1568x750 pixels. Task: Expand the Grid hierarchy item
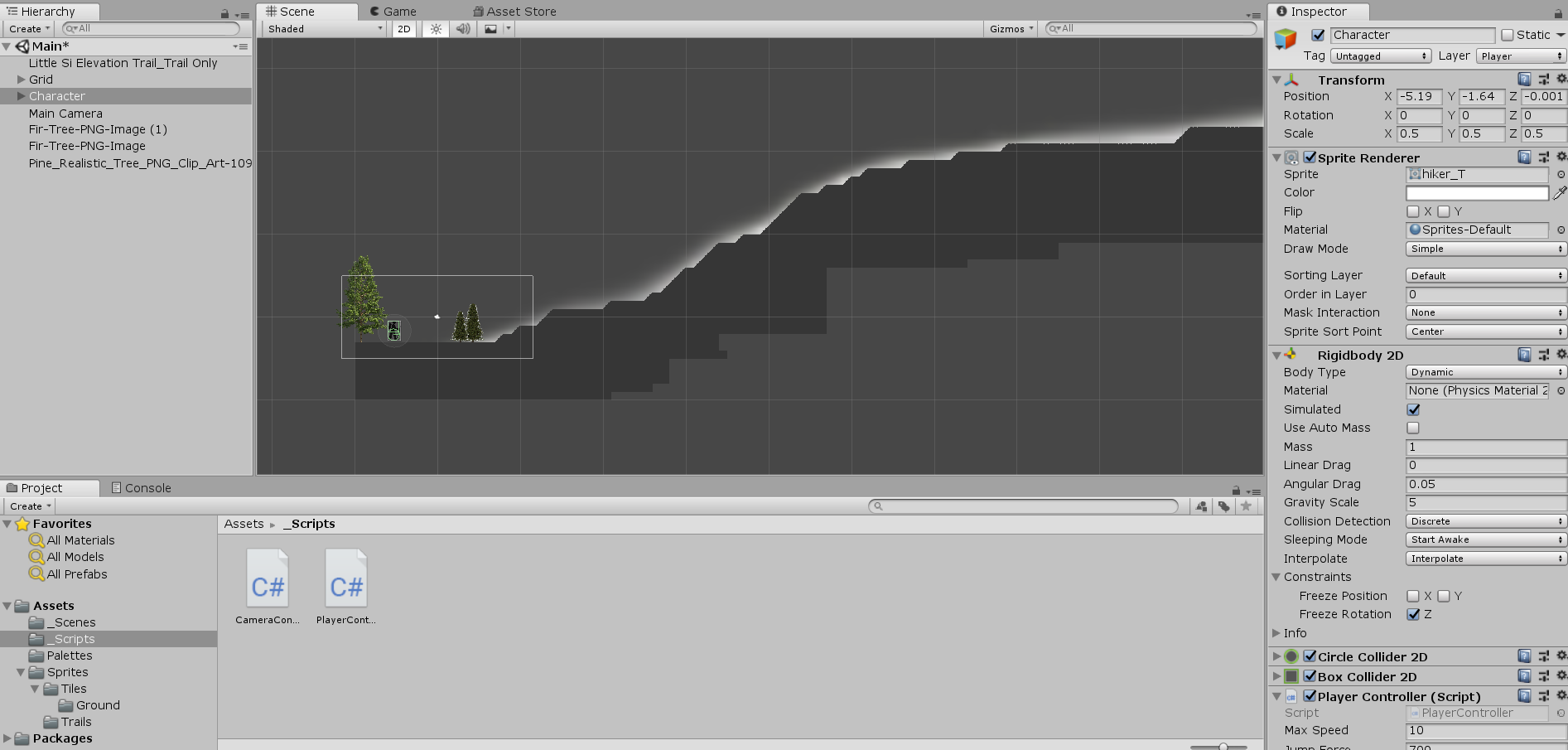22,80
